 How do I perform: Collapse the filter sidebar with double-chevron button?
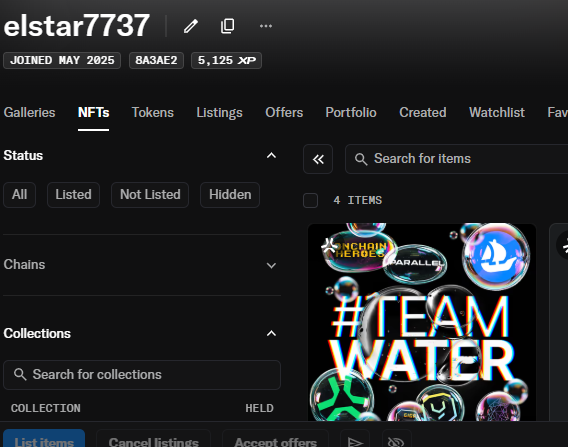pos(318,159)
